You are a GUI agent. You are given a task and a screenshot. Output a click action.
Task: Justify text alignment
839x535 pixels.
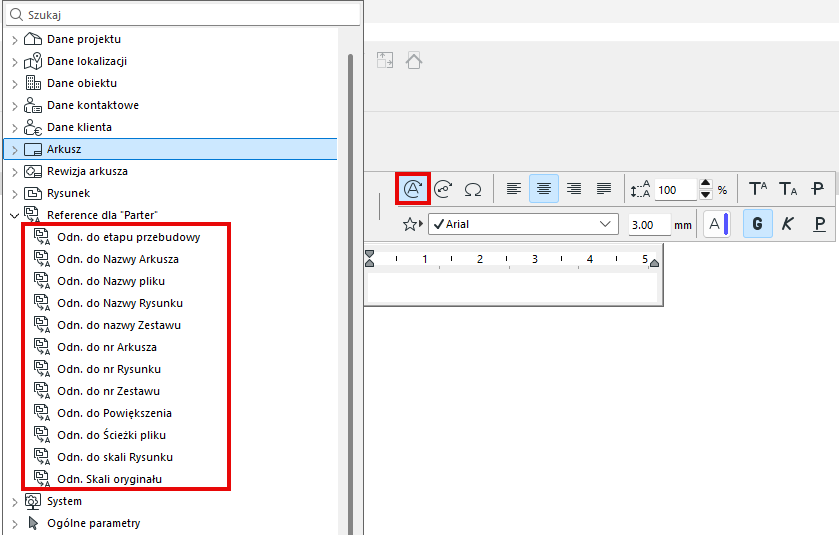(604, 189)
